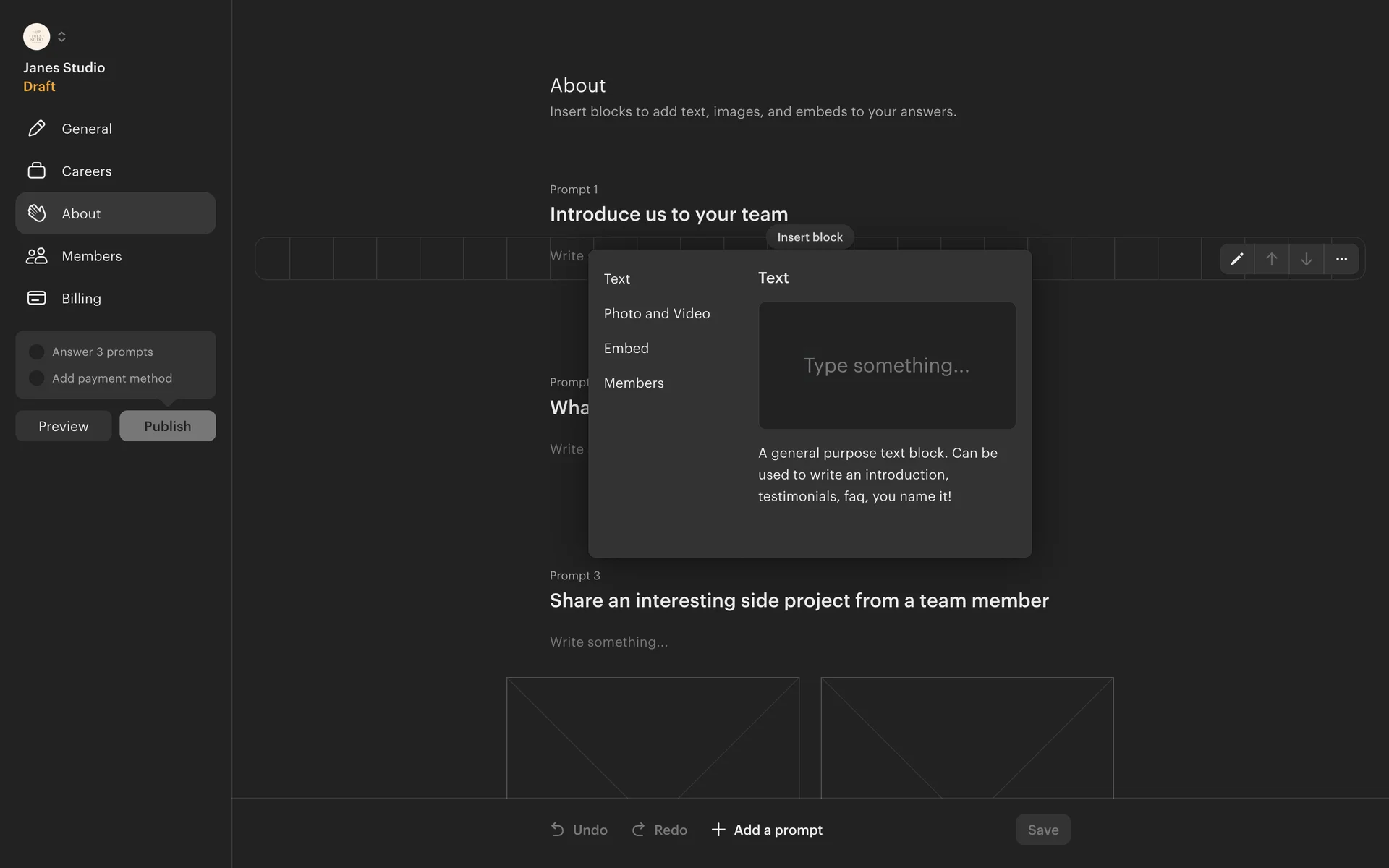Click the General pen icon in sidebar
Viewport: 1389px width, 868px height.
click(36, 129)
